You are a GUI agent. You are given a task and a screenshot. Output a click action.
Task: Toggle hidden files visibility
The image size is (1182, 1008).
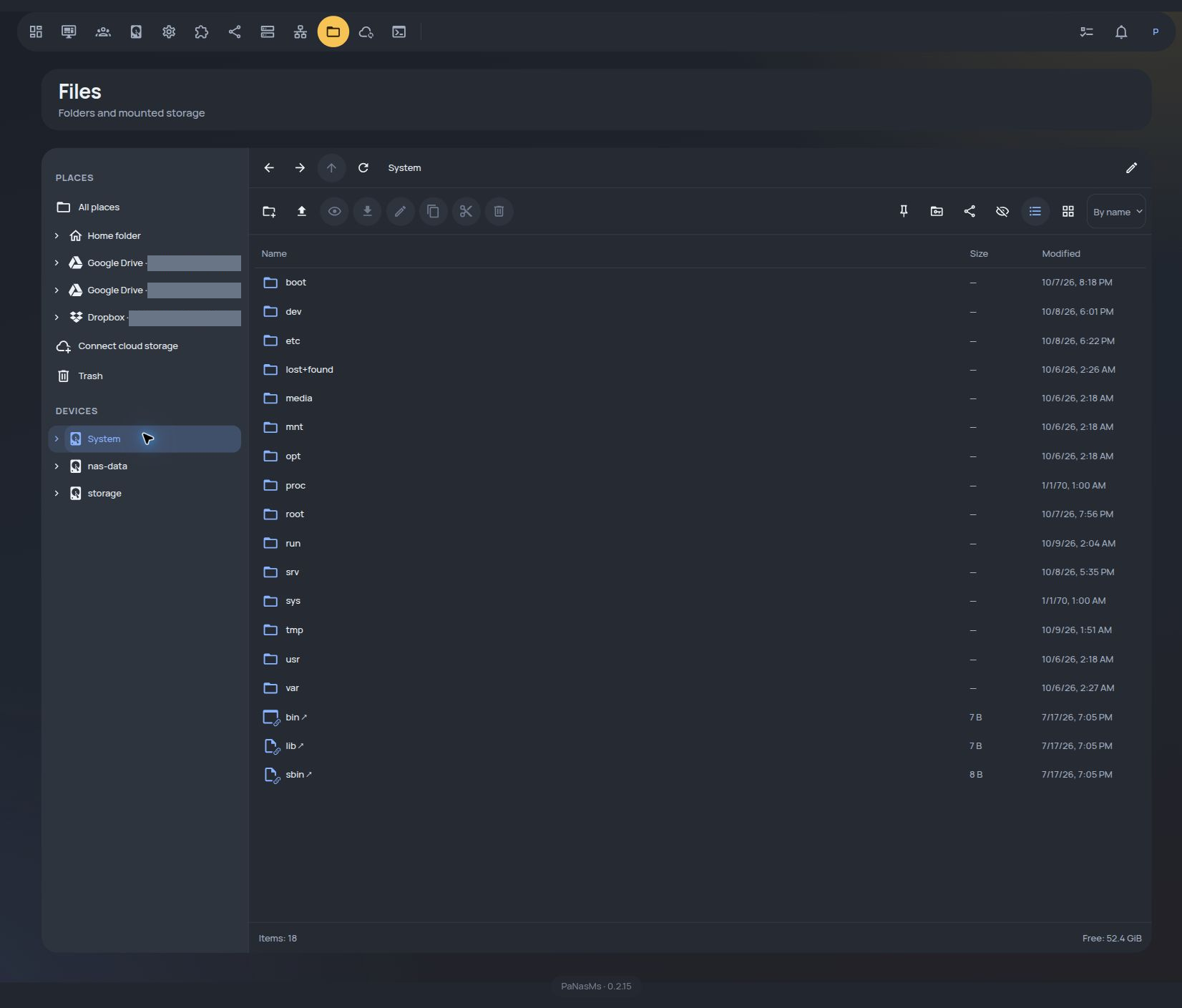pos(1002,211)
